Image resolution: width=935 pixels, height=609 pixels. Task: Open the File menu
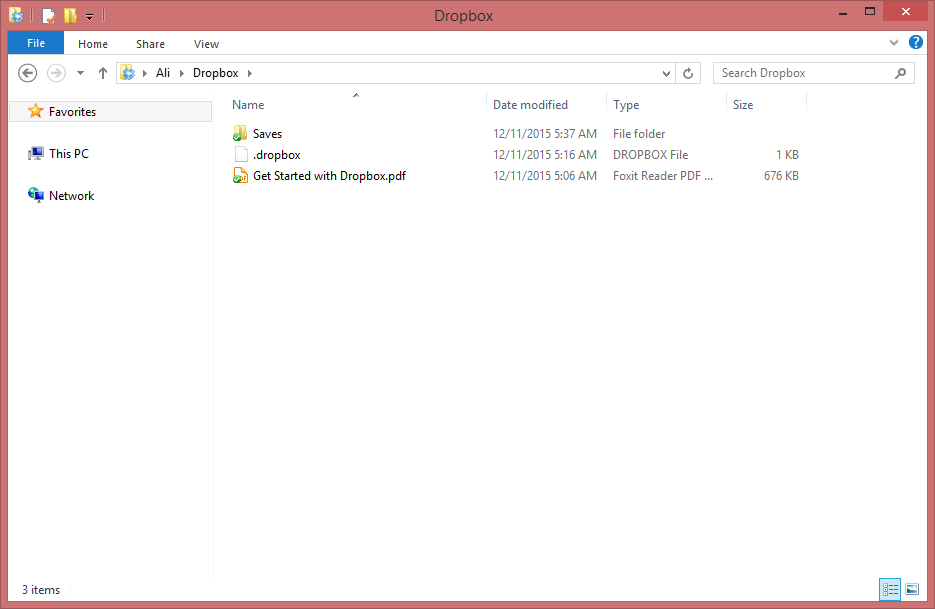(x=36, y=44)
